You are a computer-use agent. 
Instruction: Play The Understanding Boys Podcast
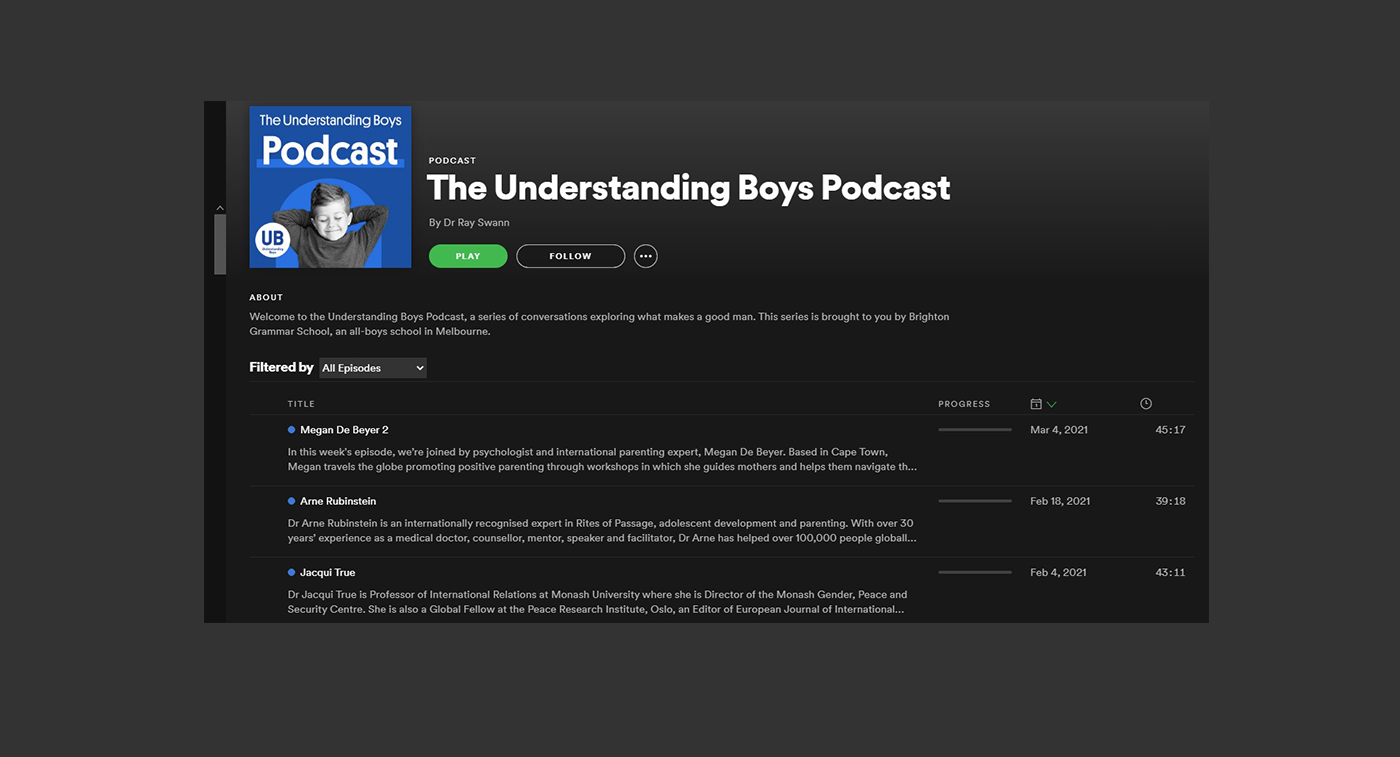(468, 256)
